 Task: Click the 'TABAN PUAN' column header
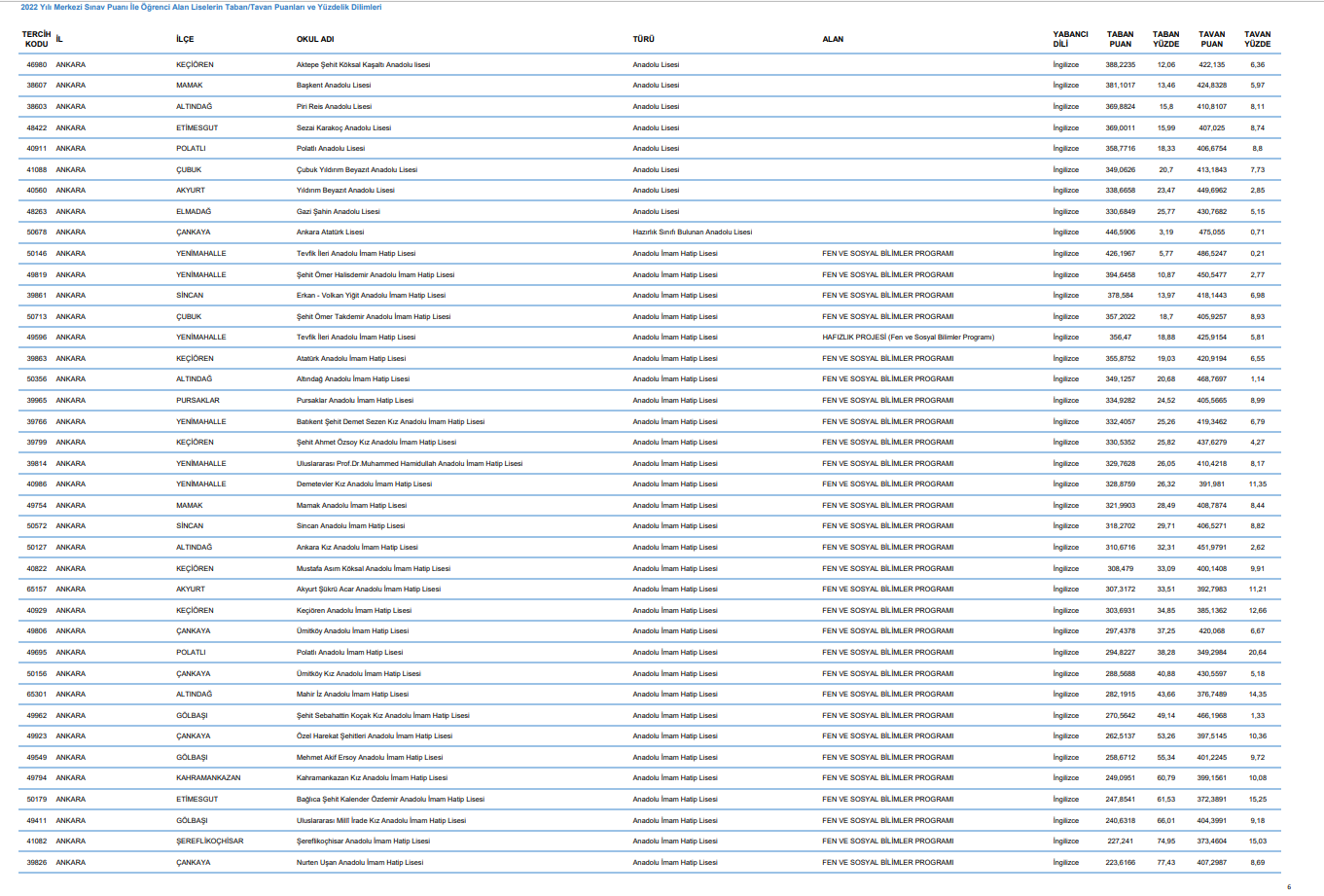pos(1120,39)
